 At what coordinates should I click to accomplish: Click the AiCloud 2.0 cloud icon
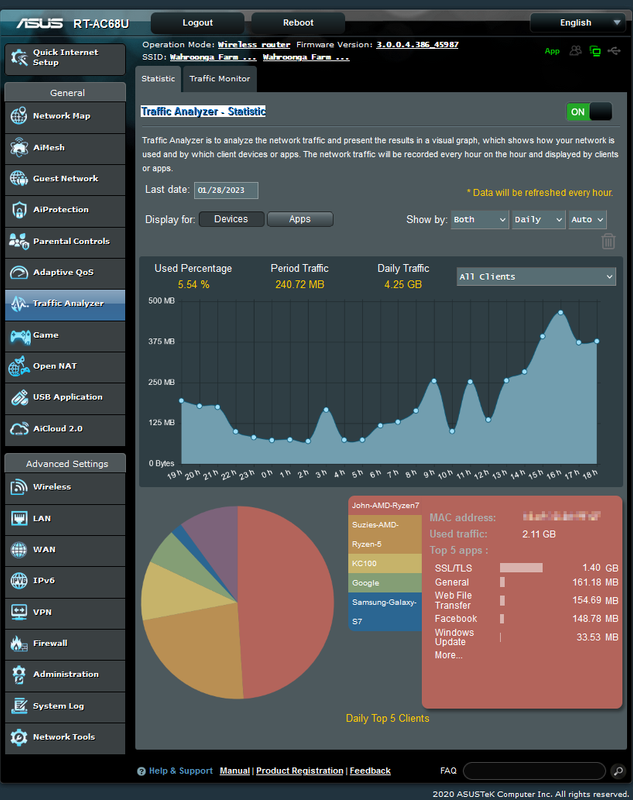pos(19,429)
